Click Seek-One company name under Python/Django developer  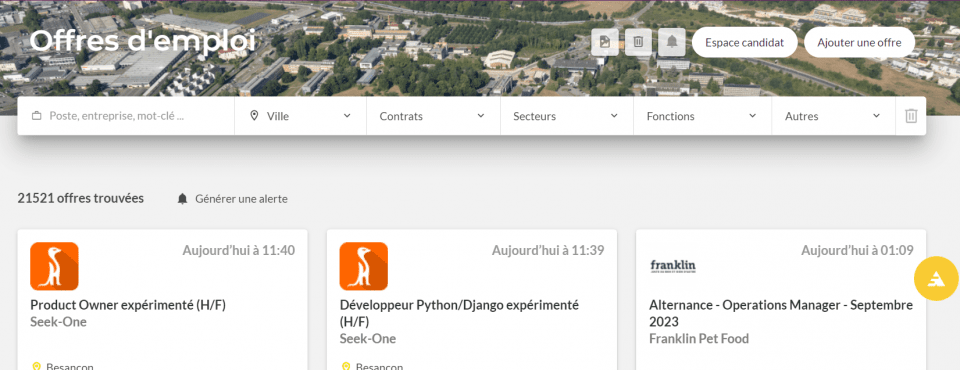(367, 339)
